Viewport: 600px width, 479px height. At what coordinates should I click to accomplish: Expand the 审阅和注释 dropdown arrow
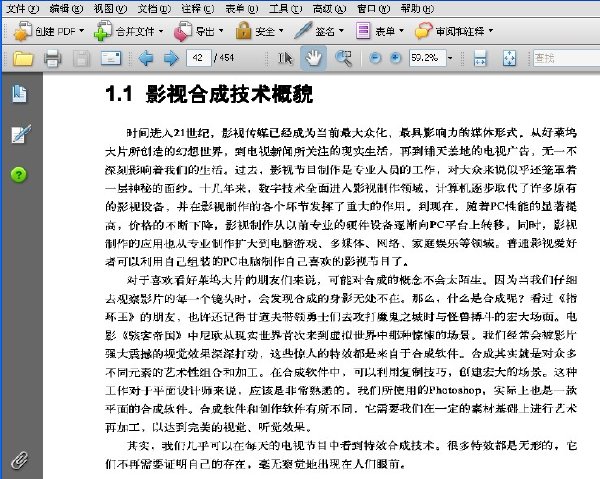click(491, 31)
